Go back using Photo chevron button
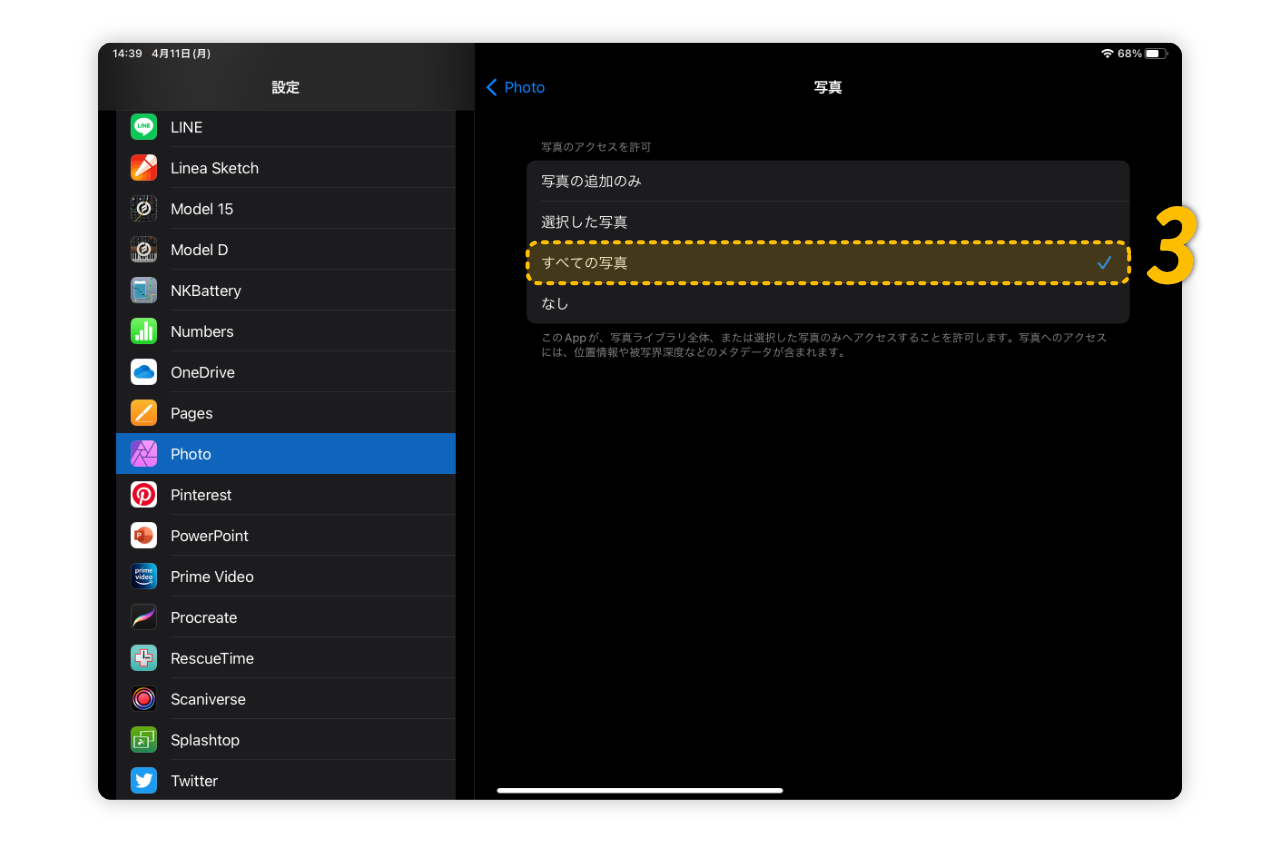 515,88
